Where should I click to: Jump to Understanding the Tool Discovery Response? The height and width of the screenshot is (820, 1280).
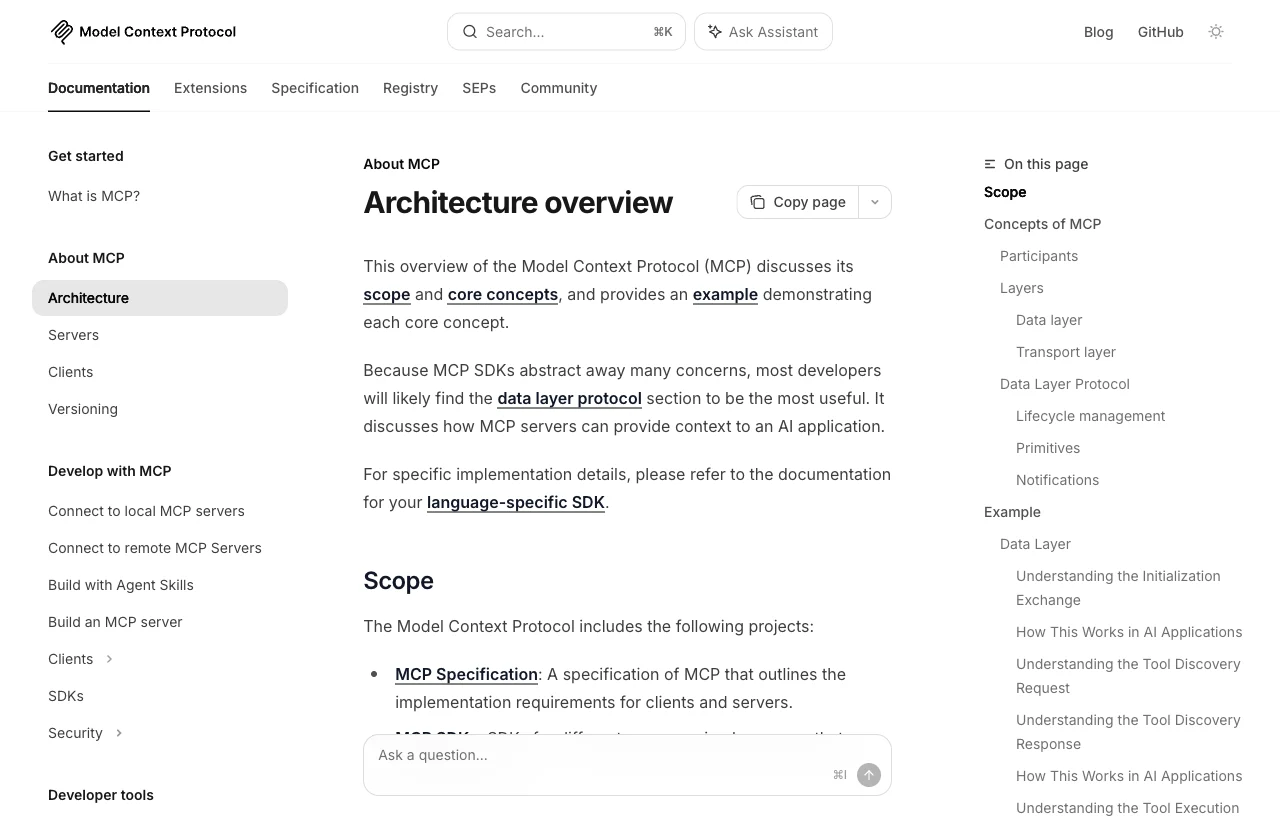coord(1128,732)
